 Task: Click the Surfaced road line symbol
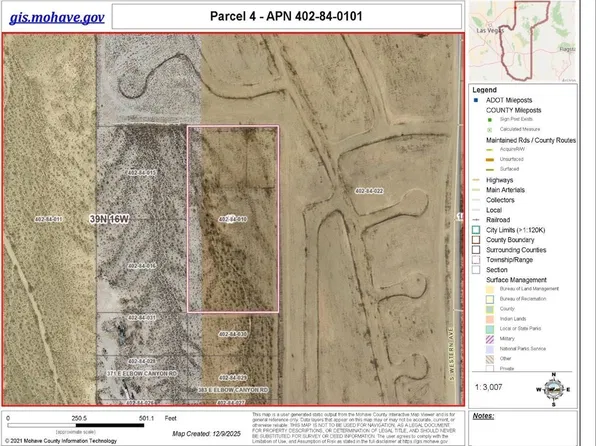[x=490, y=170]
